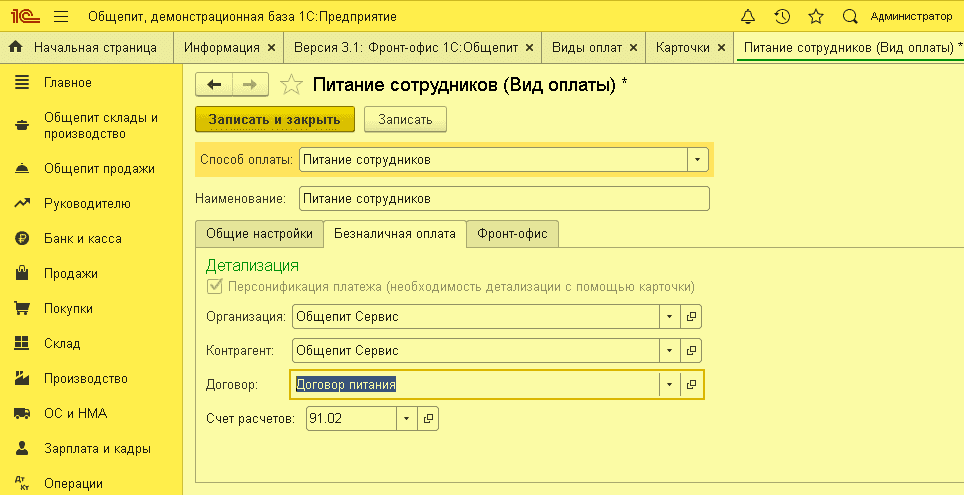
Task: Open favorites star in the top bar
Action: tap(816, 17)
